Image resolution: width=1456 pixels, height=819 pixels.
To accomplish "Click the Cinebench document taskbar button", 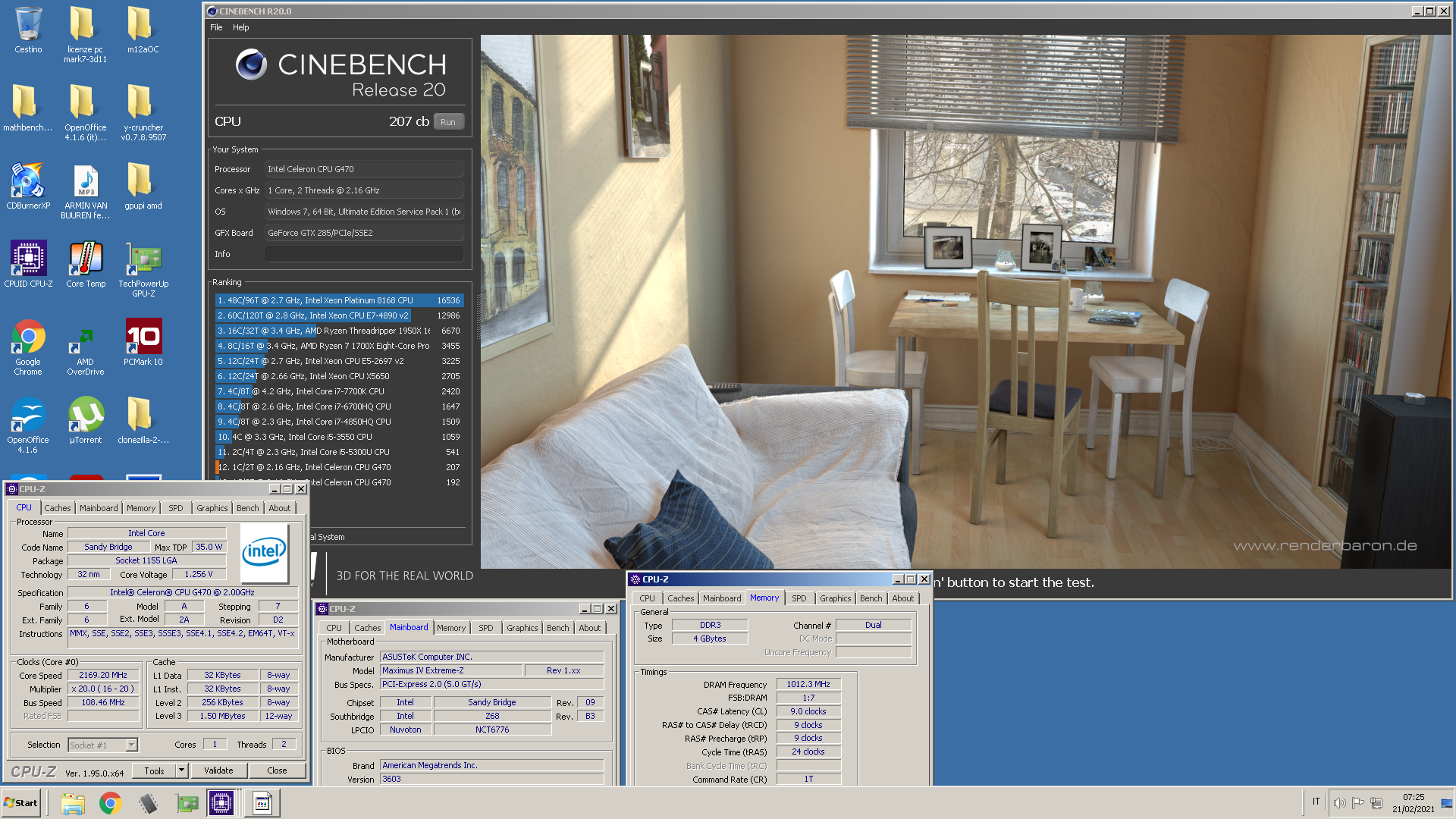I will 262,803.
